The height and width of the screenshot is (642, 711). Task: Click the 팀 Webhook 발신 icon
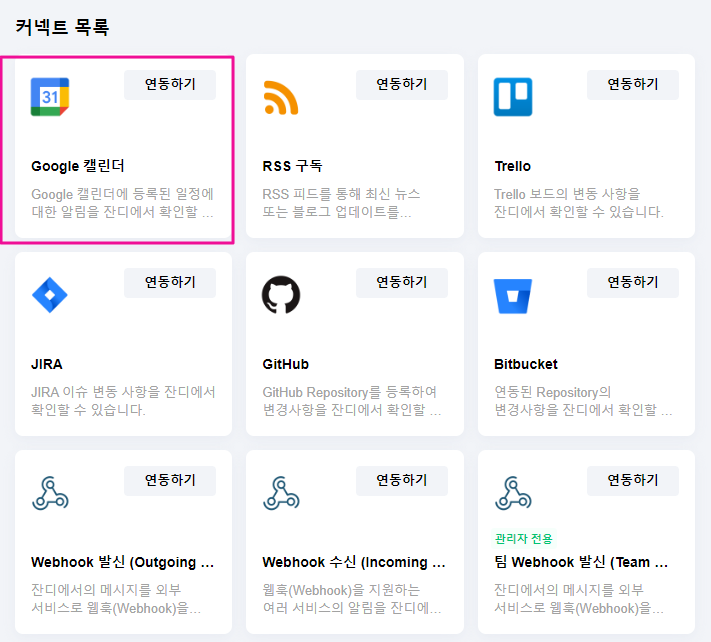coord(513,493)
